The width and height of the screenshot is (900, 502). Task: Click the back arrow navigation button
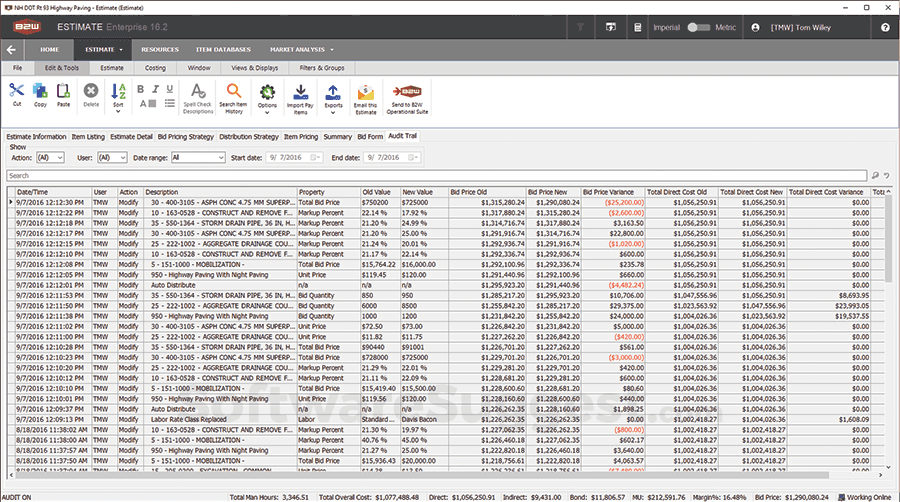12,49
